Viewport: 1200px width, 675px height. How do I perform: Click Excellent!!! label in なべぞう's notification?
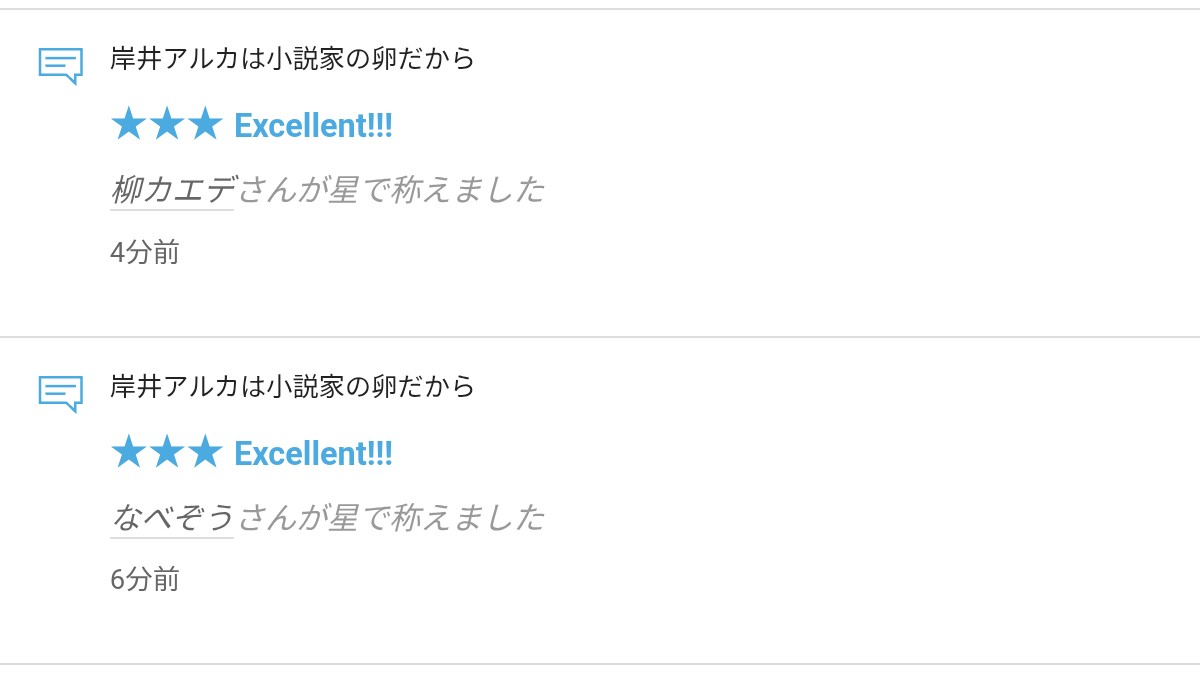click(313, 454)
